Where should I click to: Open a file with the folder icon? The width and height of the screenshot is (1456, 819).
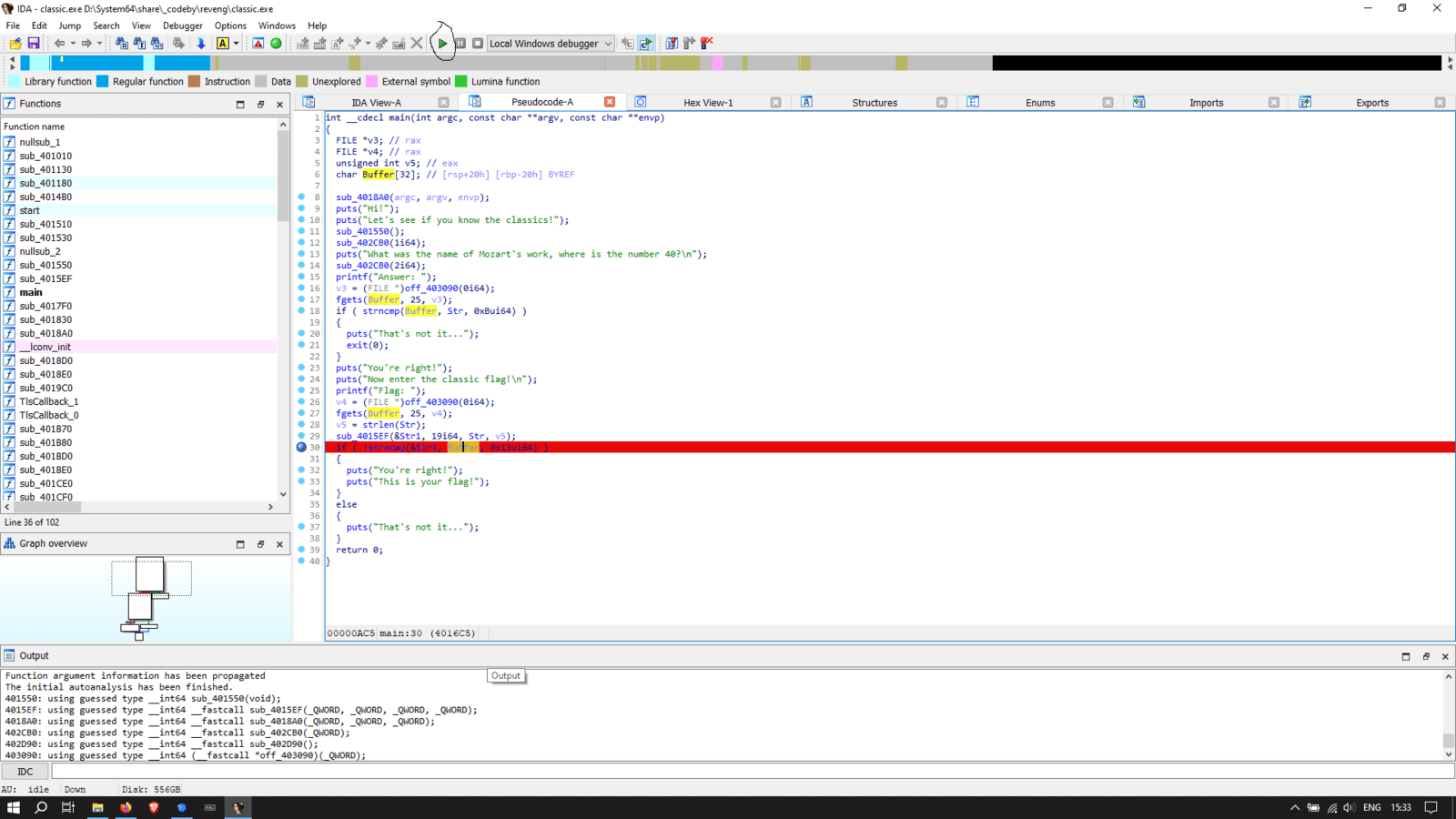pos(15,44)
